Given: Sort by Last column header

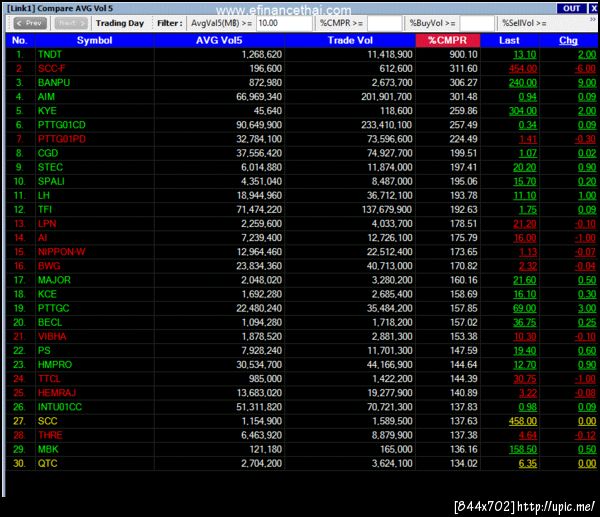Looking at the screenshot, I should (509, 41).
